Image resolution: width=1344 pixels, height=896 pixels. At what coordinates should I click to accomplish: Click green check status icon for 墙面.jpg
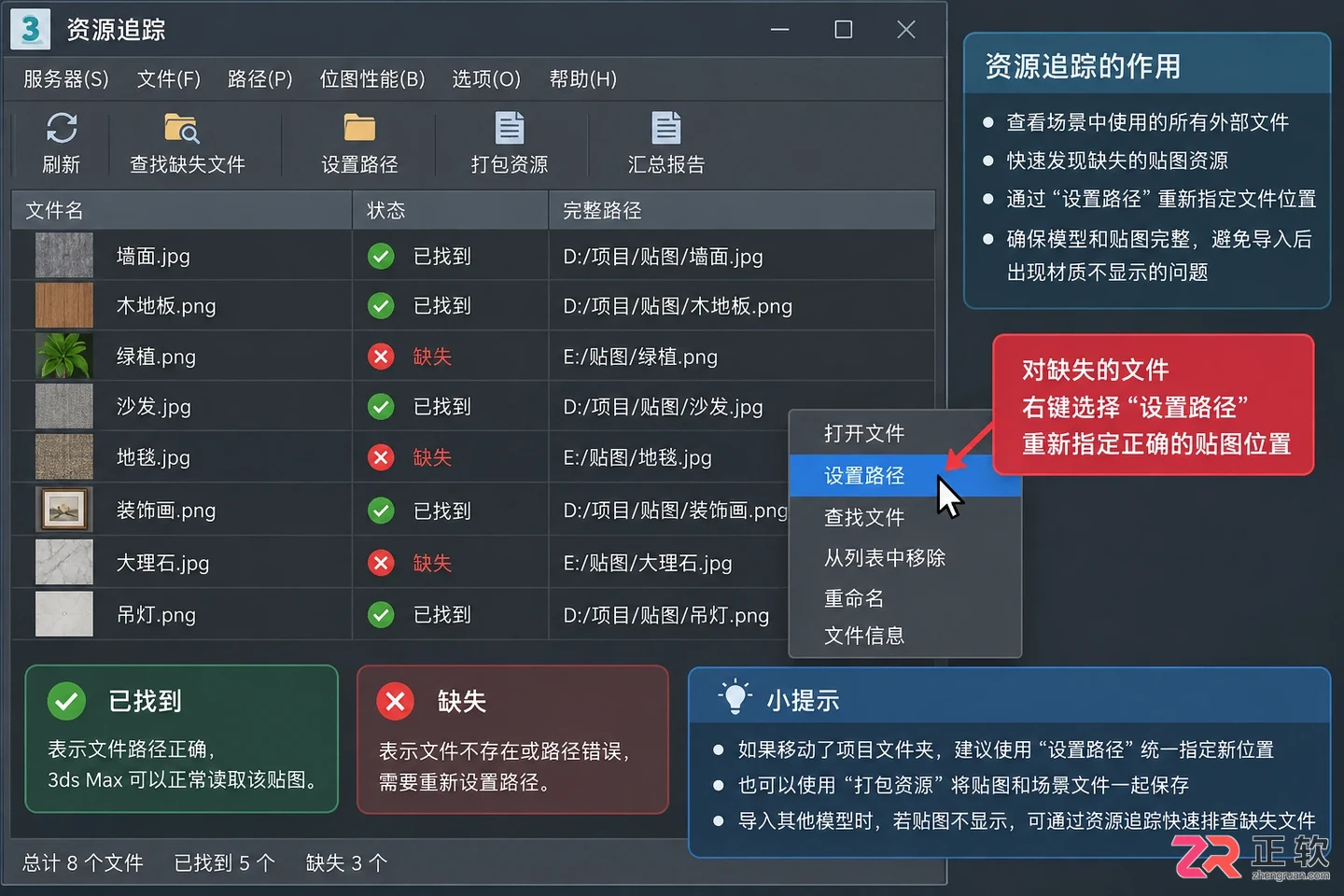point(381,256)
